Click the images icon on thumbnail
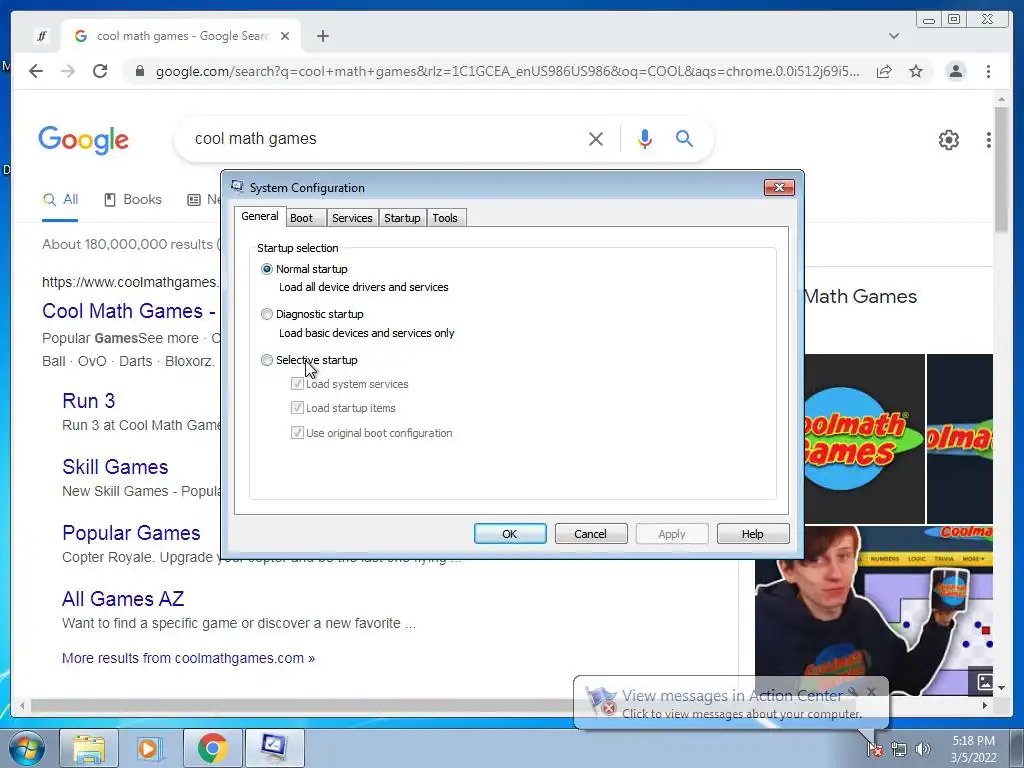Image resolution: width=1024 pixels, height=768 pixels. point(984,682)
